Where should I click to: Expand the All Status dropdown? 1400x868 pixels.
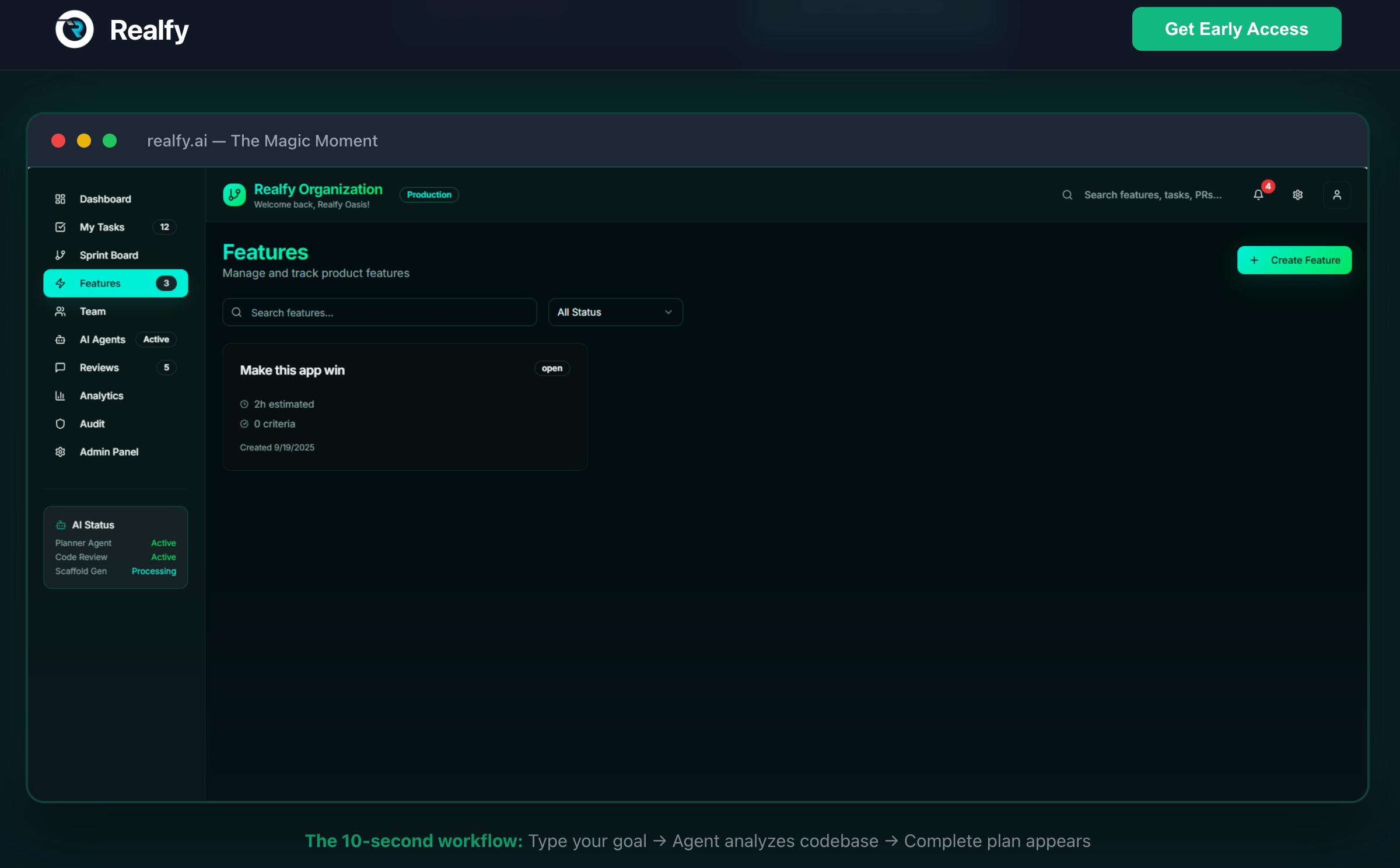coord(615,312)
